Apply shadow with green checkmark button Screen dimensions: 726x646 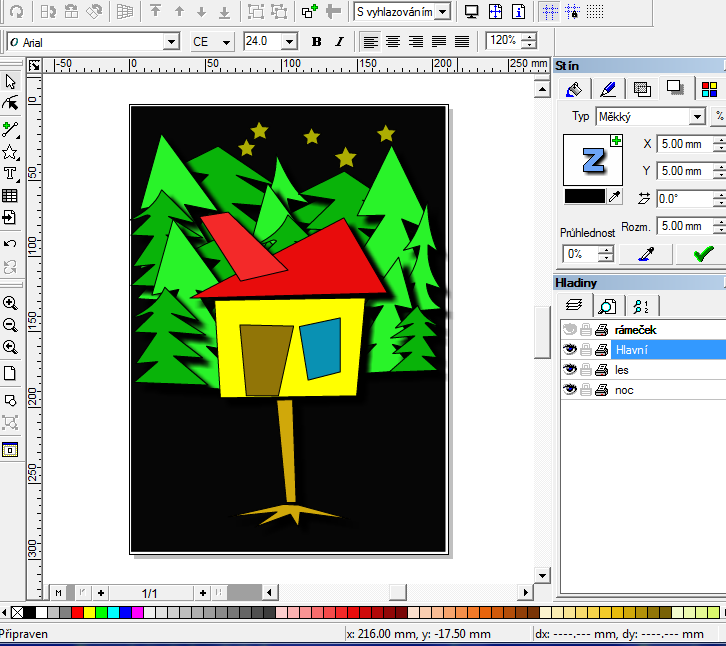click(703, 254)
